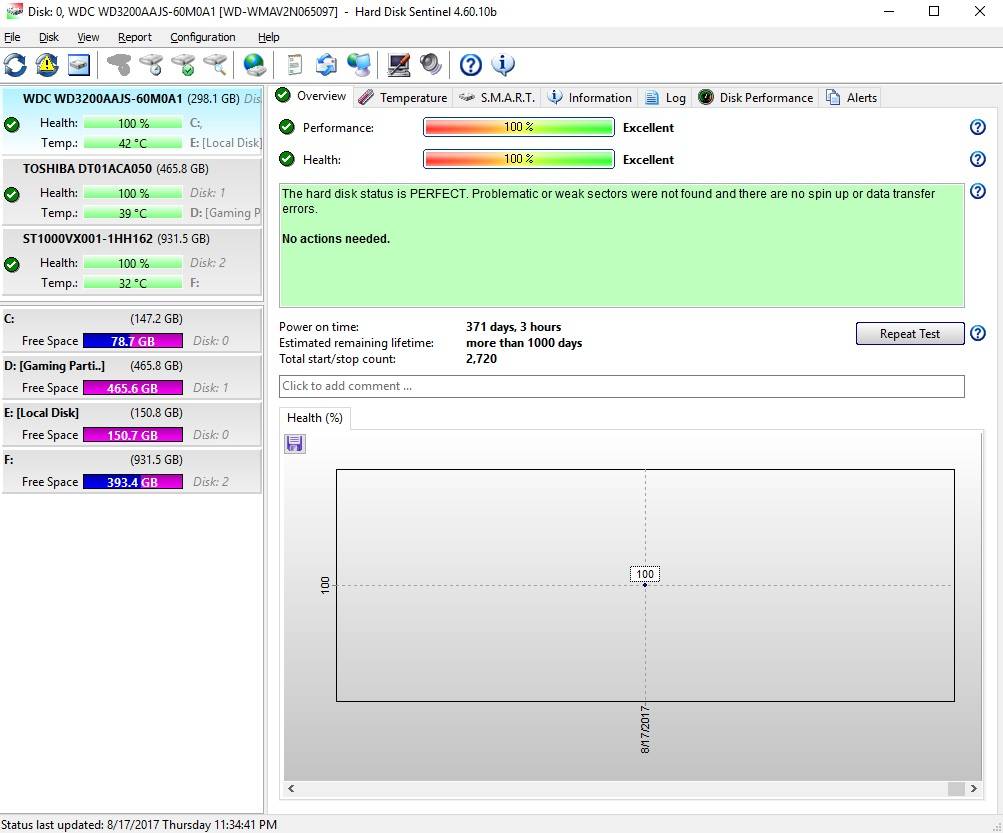Select the WDC WD3200AAJS-60M0A1 disk entry
Image resolution: width=1003 pixels, height=833 pixels.
[x=132, y=121]
